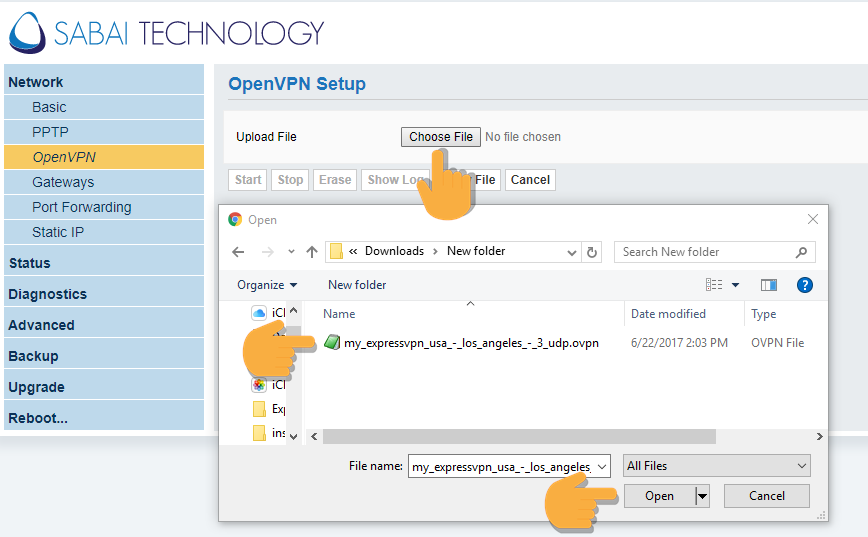
Task: Select the iCloud Photos icon in the navigation pane
Action: click(259, 385)
